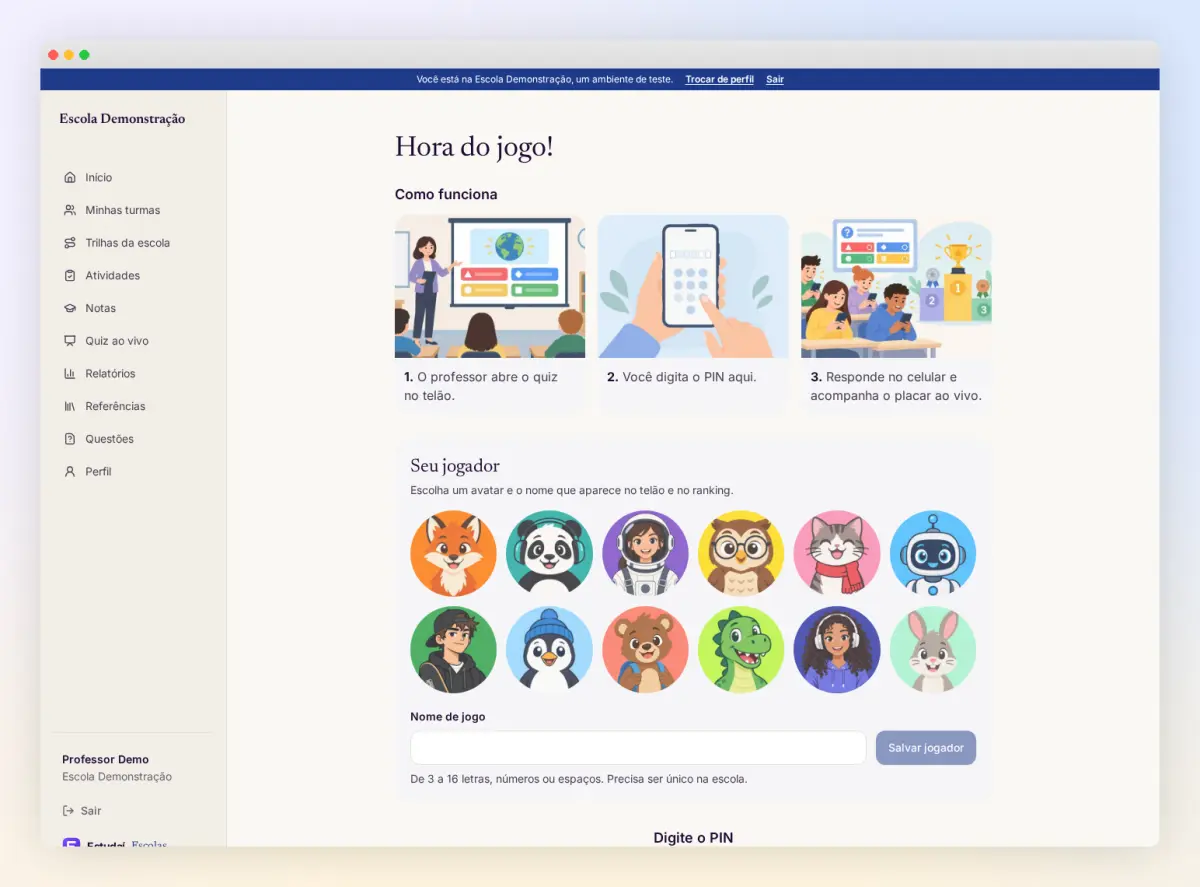Choose the penguin with blue beanie avatar
This screenshot has height=887, width=1200.
(x=549, y=650)
